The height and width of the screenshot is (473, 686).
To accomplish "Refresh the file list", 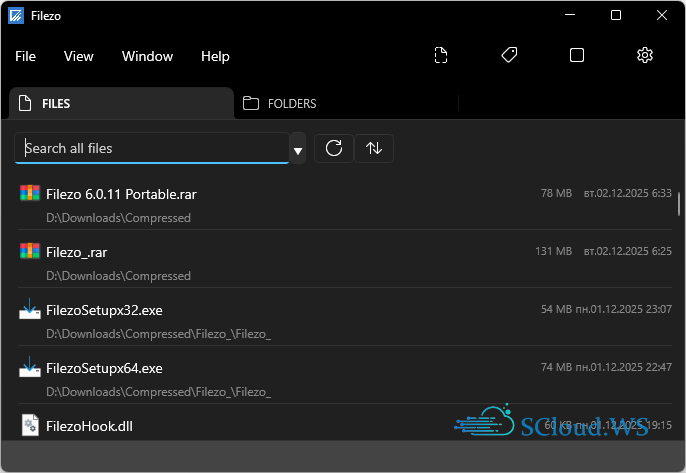I will (x=334, y=148).
